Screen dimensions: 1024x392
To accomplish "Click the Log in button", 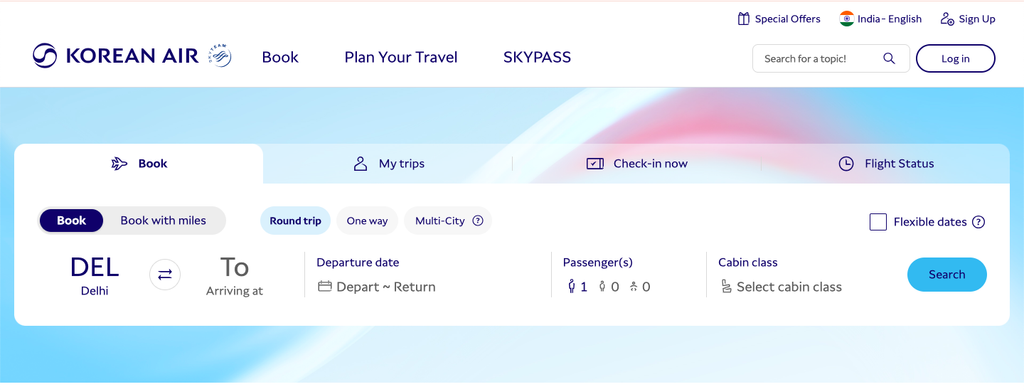I will point(955,58).
